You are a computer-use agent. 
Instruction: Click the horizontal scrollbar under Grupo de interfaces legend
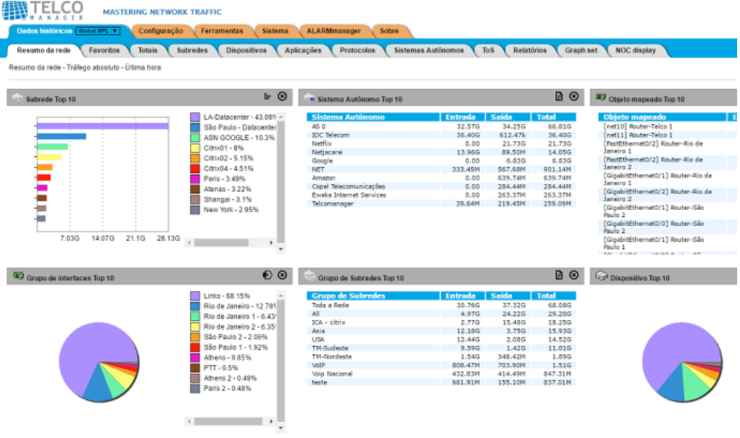[x=228, y=421]
